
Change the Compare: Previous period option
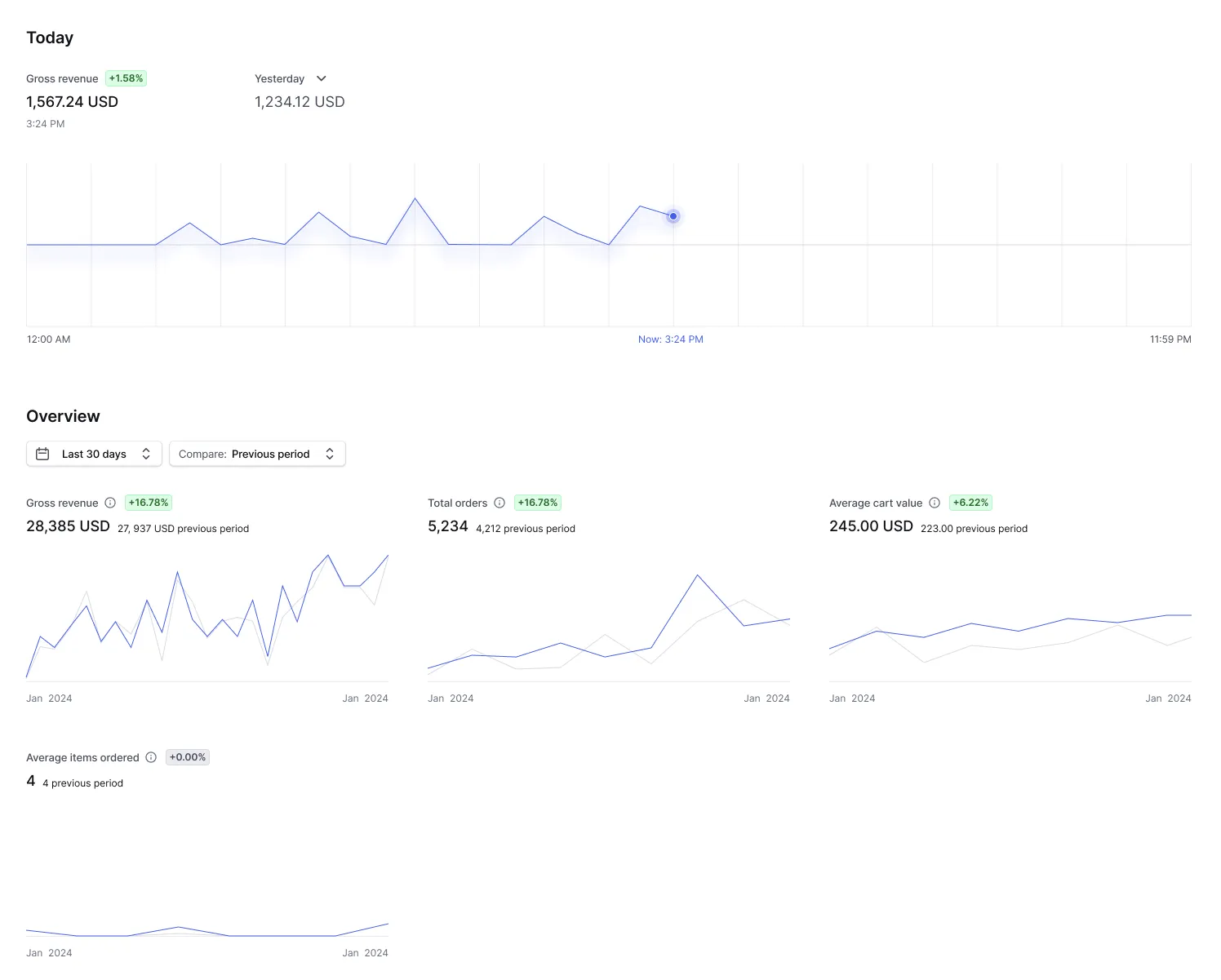[258, 454]
